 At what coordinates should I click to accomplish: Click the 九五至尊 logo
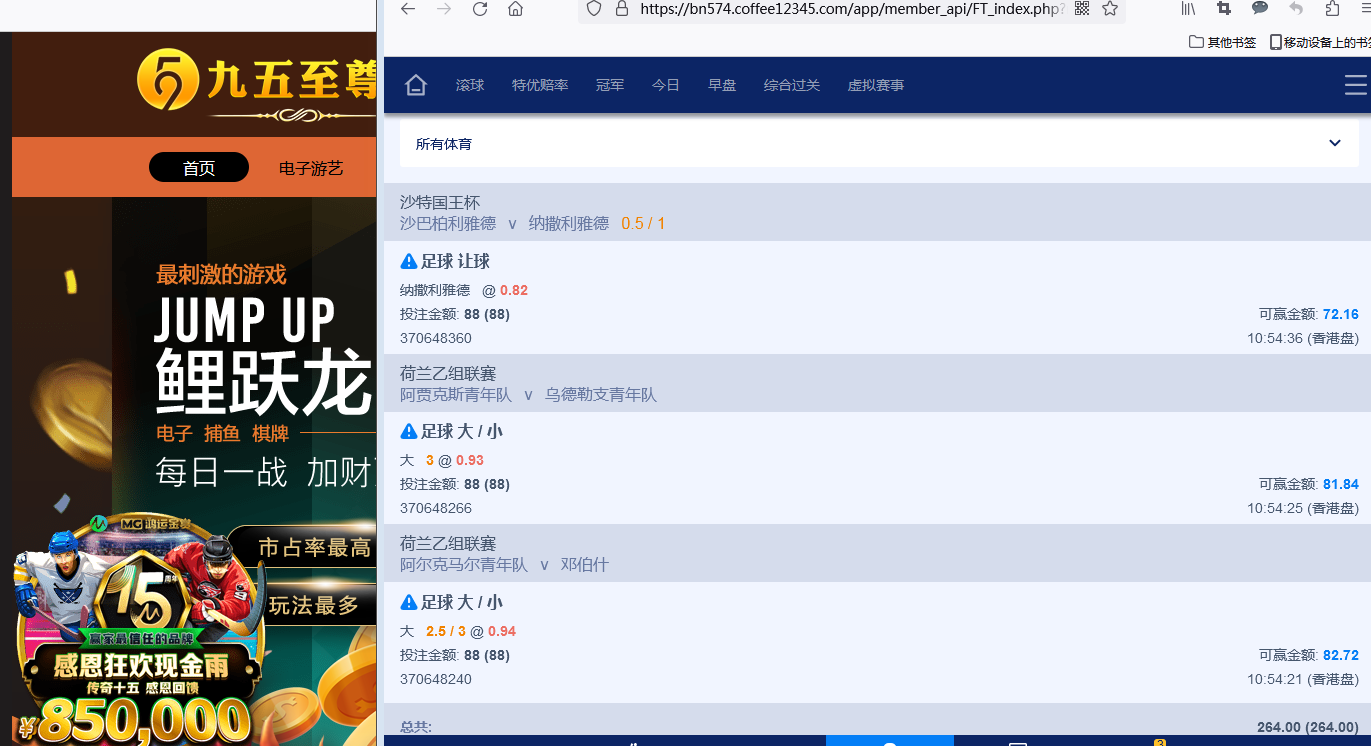point(257,83)
